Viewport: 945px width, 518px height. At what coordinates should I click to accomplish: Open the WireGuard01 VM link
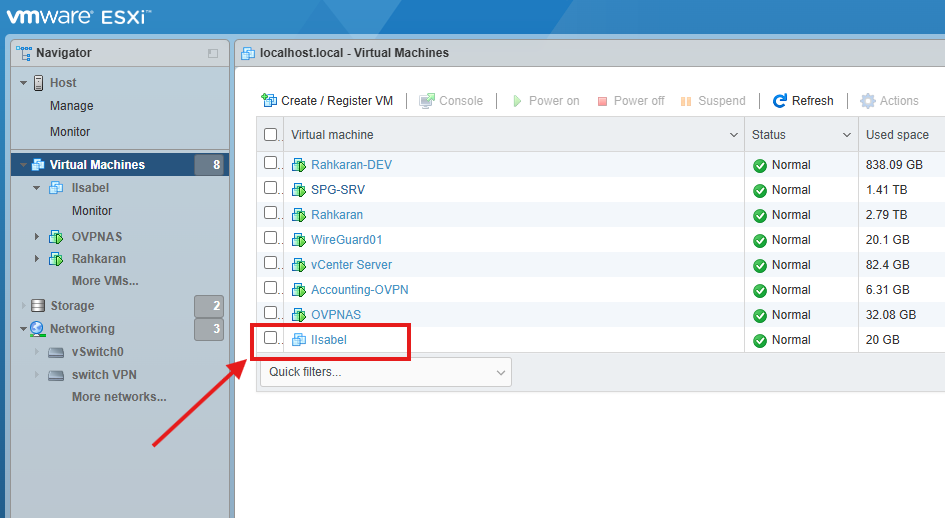347,240
